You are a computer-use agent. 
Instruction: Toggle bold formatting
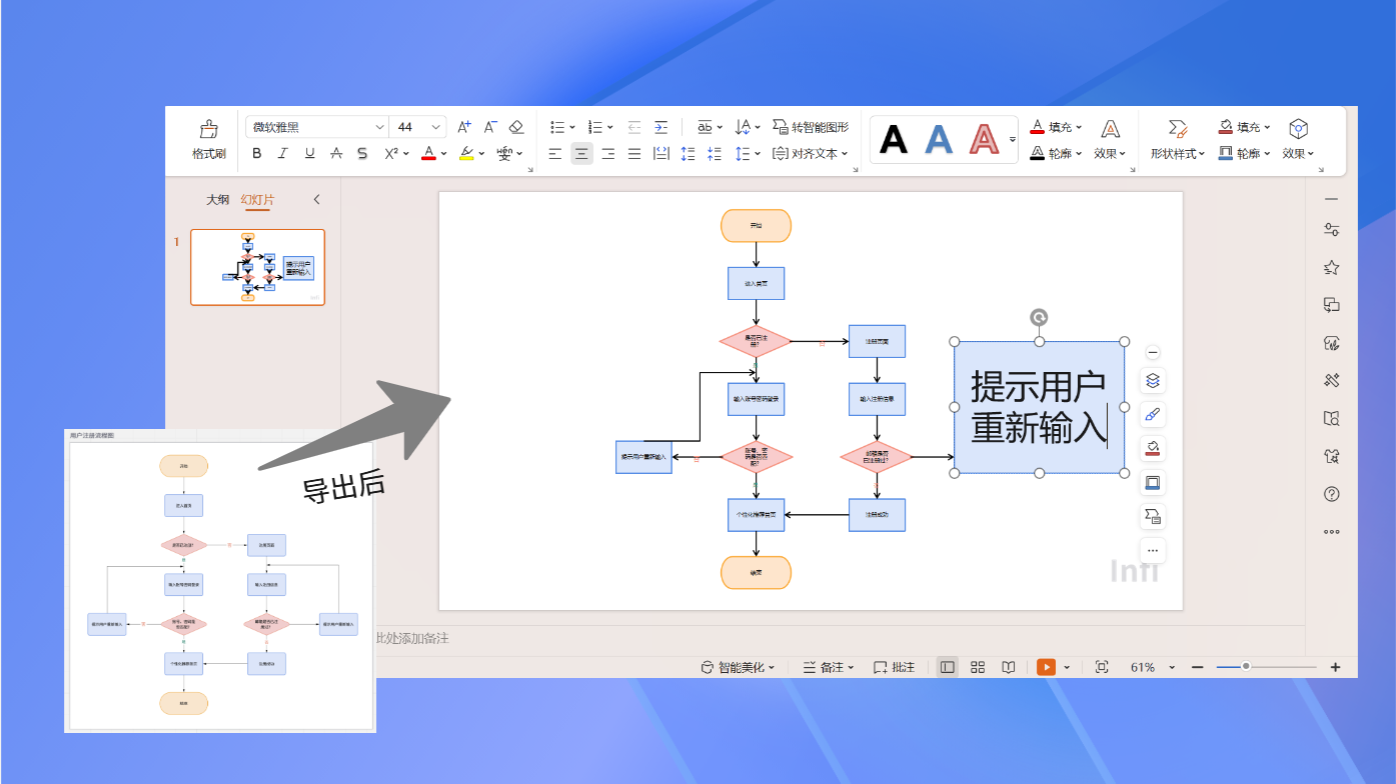pyautogui.click(x=257, y=153)
